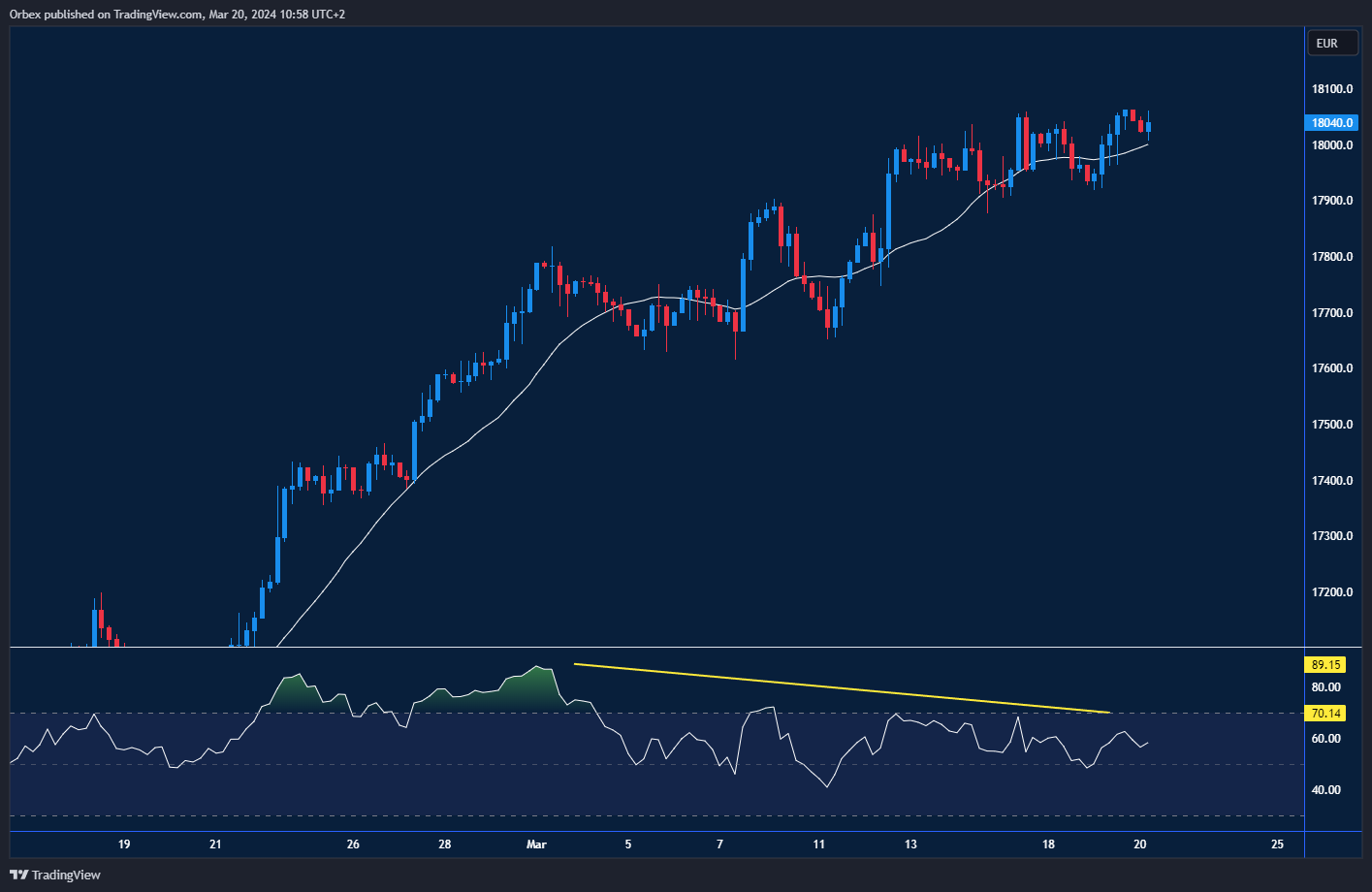Open the Orbex publisher attribution link

(x=23, y=15)
